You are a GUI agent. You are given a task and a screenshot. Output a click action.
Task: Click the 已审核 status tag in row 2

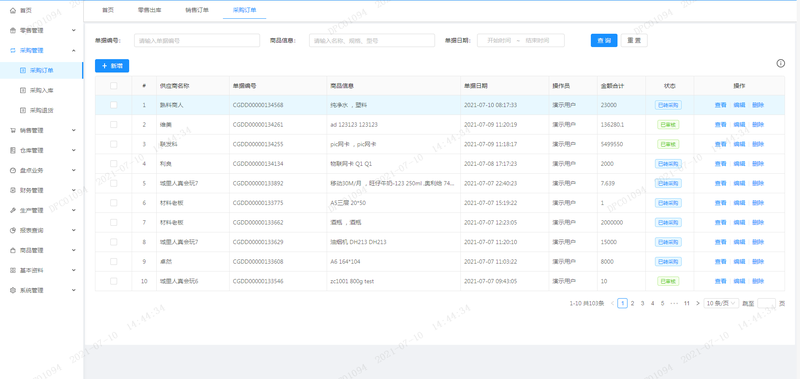[x=668, y=124]
